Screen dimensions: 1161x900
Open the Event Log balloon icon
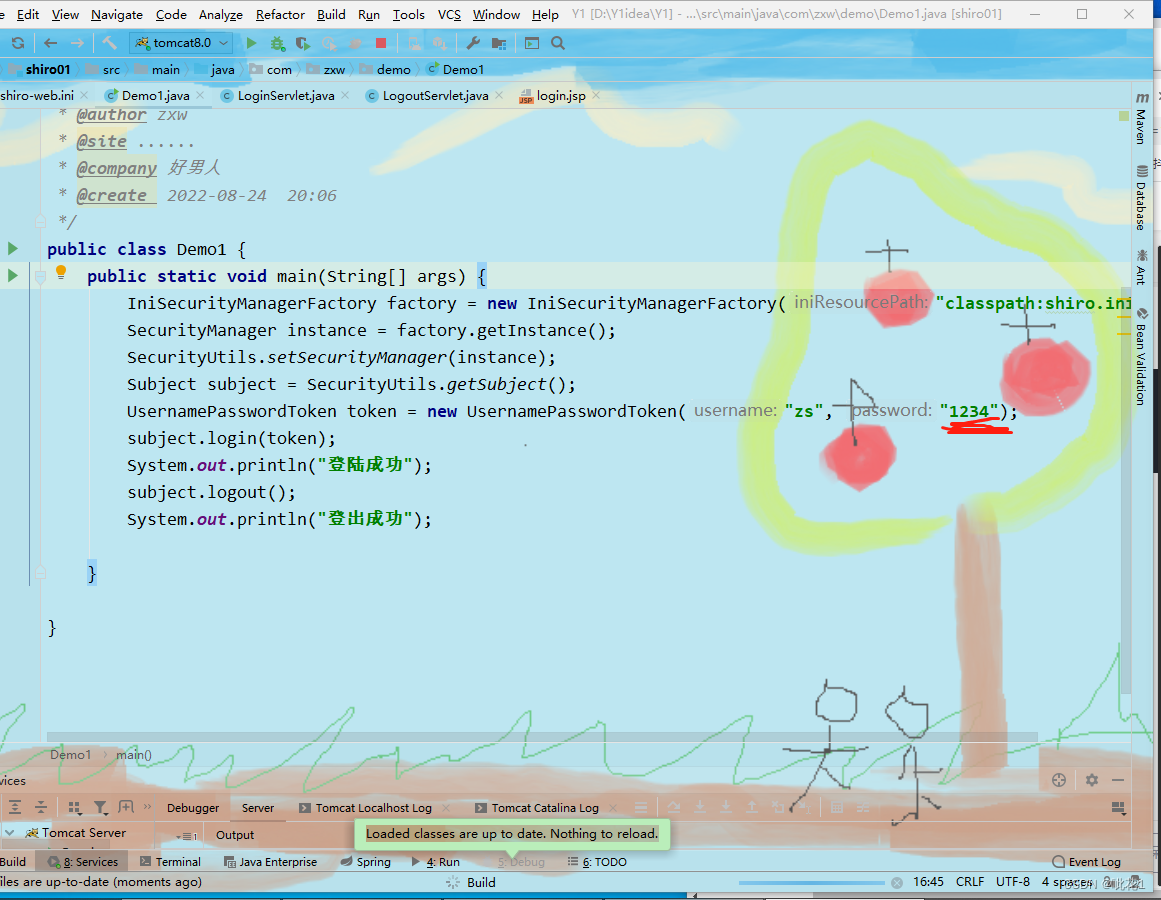[x=1059, y=862]
